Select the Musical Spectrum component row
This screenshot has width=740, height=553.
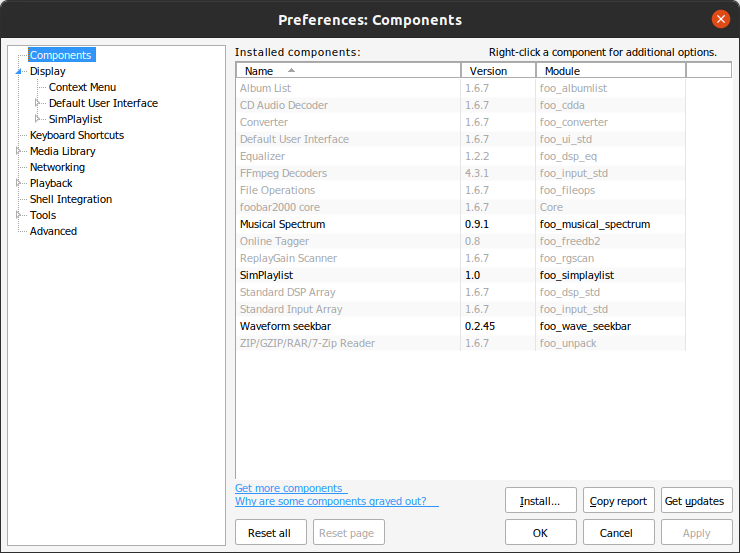[461, 224]
